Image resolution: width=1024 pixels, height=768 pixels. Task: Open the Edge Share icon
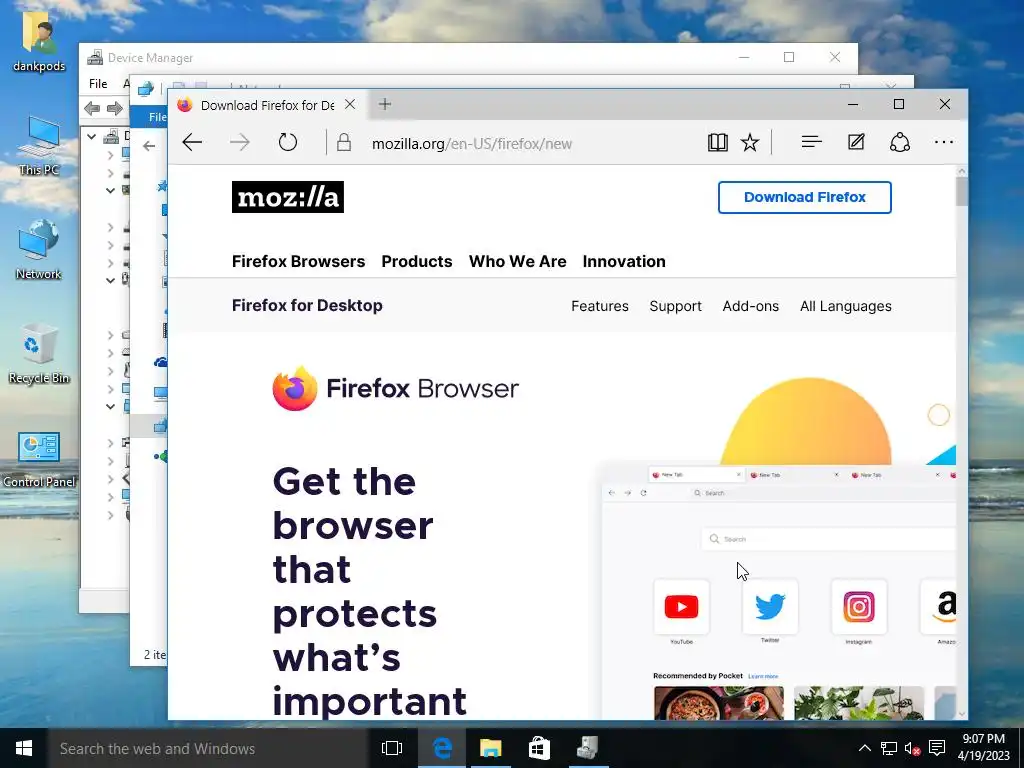pyautogui.click(x=899, y=142)
